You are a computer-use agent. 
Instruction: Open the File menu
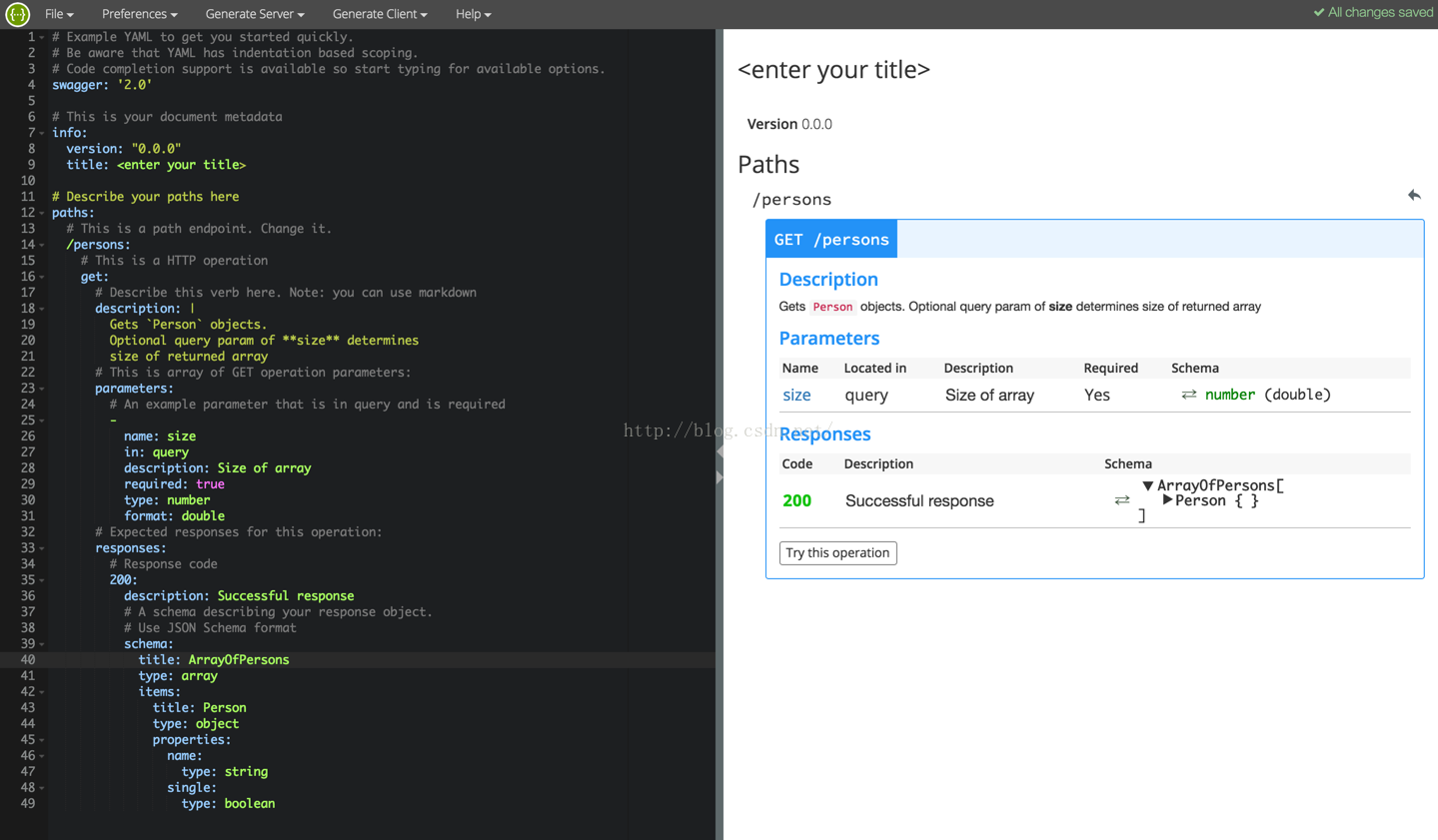(x=59, y=14)
